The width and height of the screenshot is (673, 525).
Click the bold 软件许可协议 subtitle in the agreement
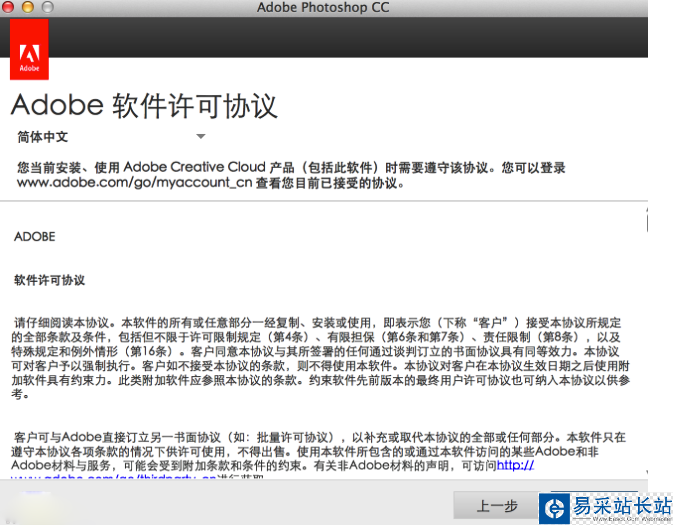49,280
